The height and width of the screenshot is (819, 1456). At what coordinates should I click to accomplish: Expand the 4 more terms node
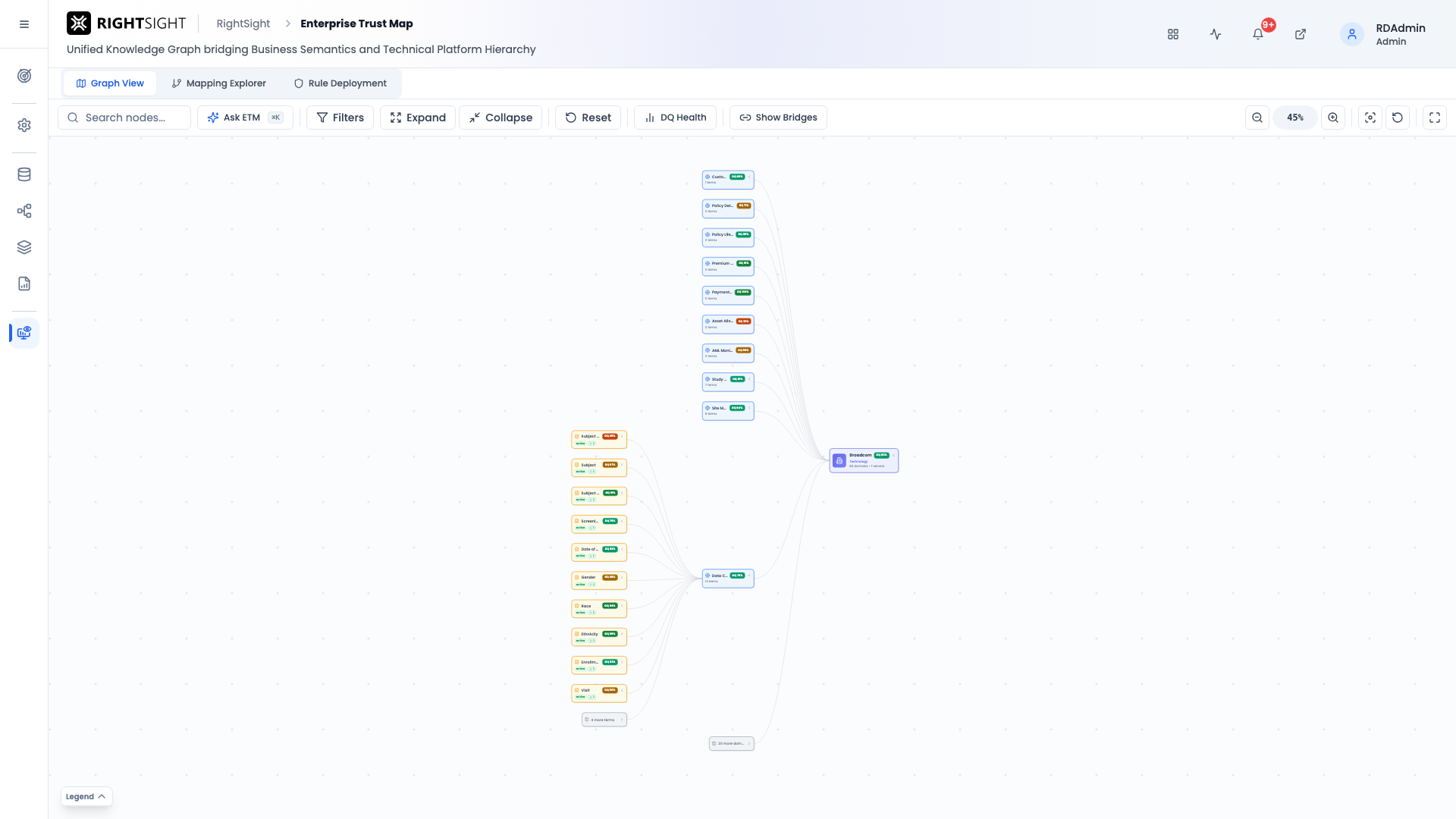[604, 720]
